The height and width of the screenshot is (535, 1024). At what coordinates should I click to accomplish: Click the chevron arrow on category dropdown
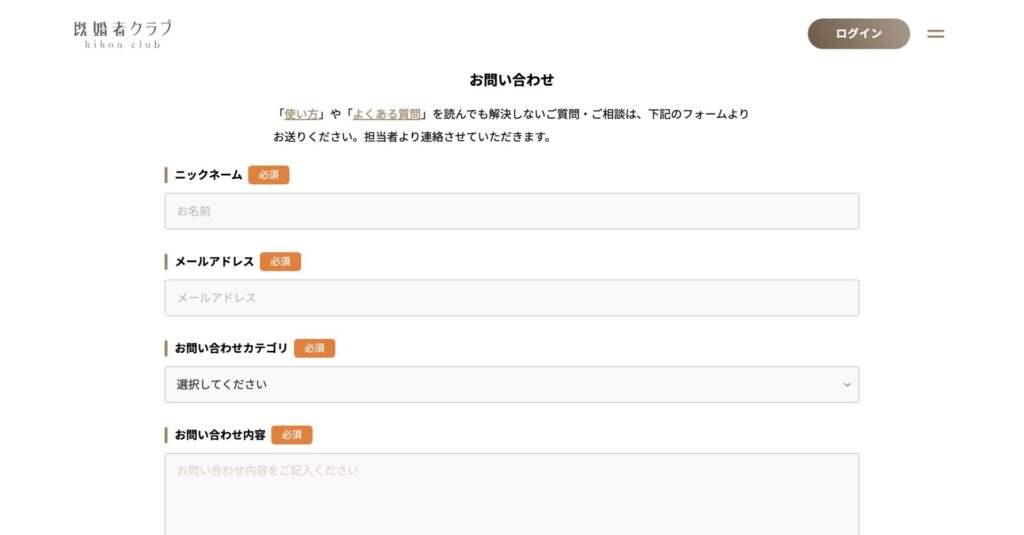click(x=846, y=384)
